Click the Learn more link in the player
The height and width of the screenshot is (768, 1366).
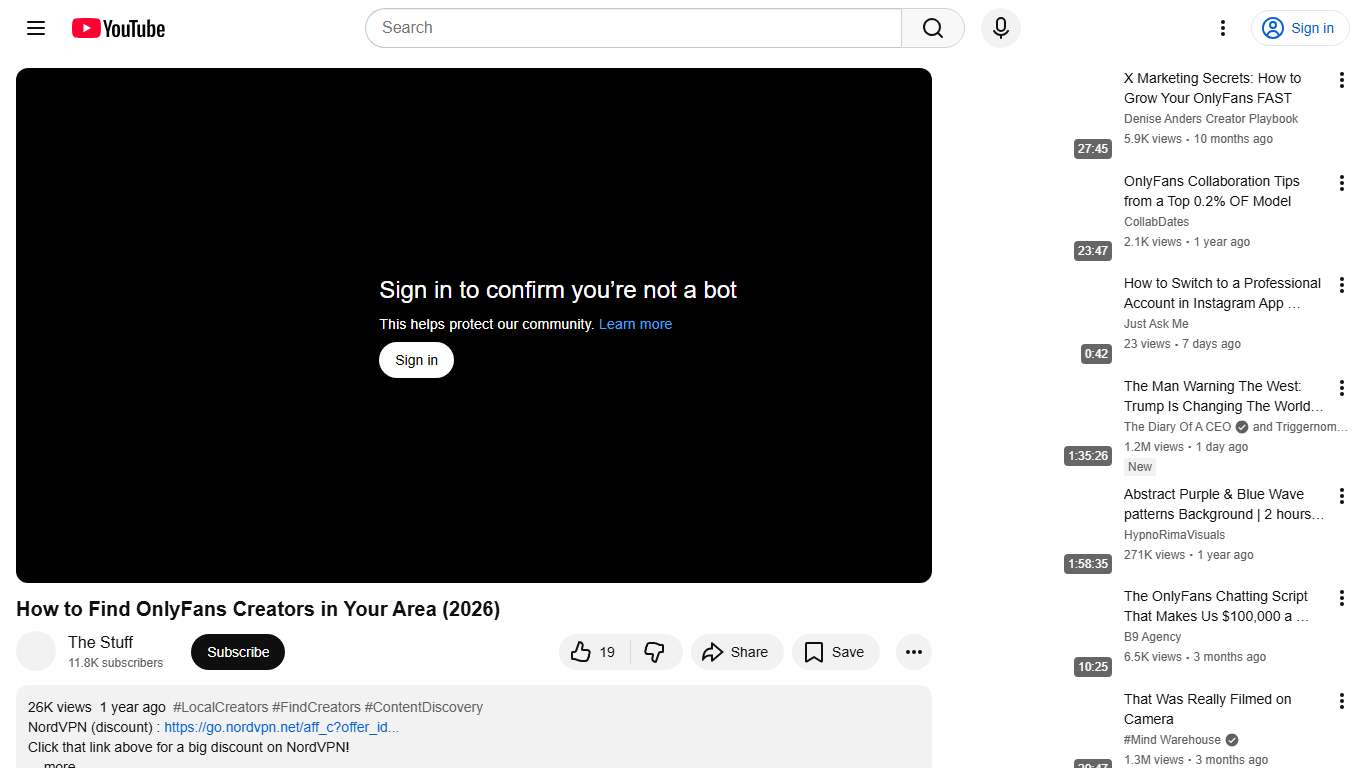pos(635,324)
